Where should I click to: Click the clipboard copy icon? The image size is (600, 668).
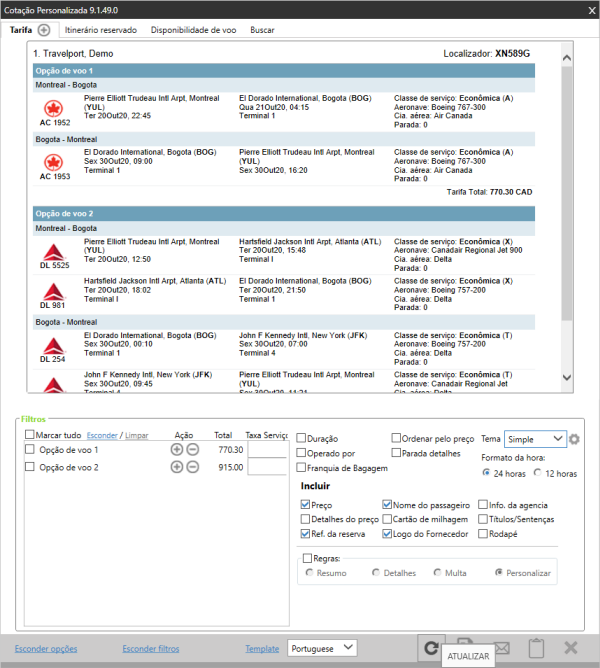(535, 648)
